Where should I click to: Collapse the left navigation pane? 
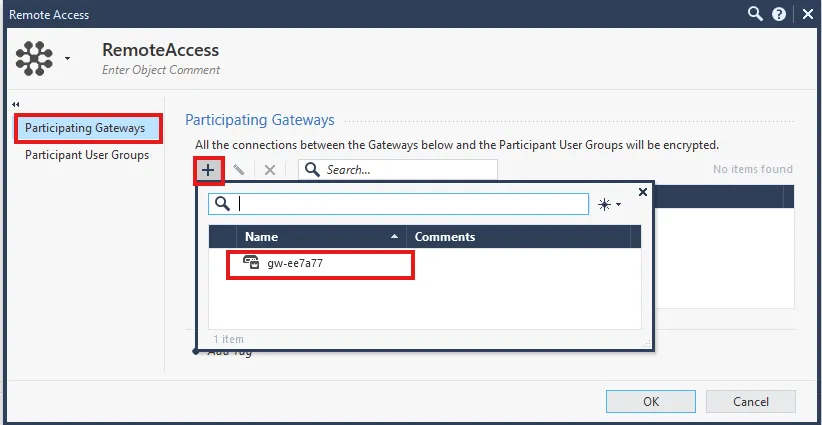point(16,104)
